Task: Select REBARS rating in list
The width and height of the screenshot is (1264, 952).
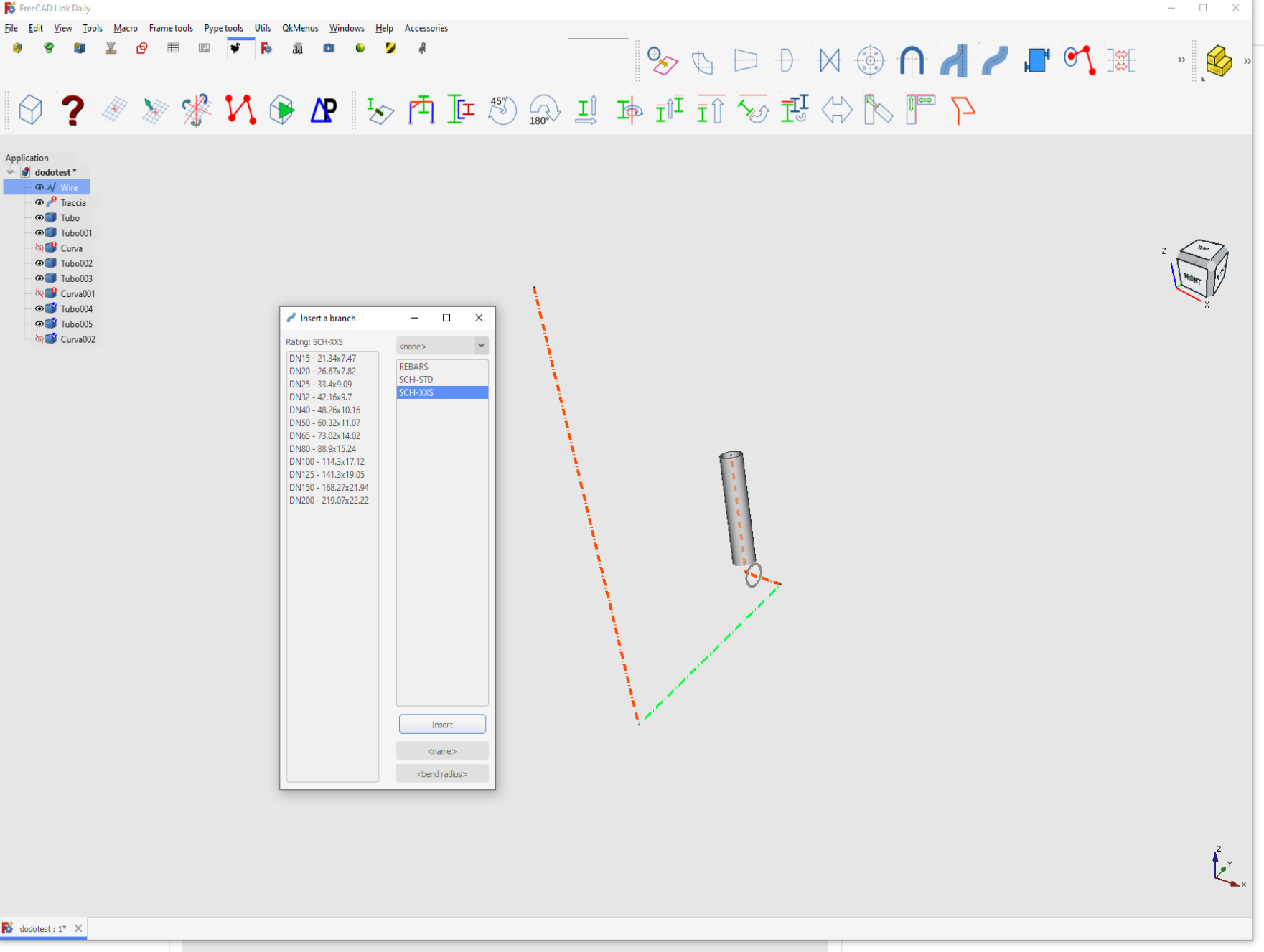Action: coord(442,367)
